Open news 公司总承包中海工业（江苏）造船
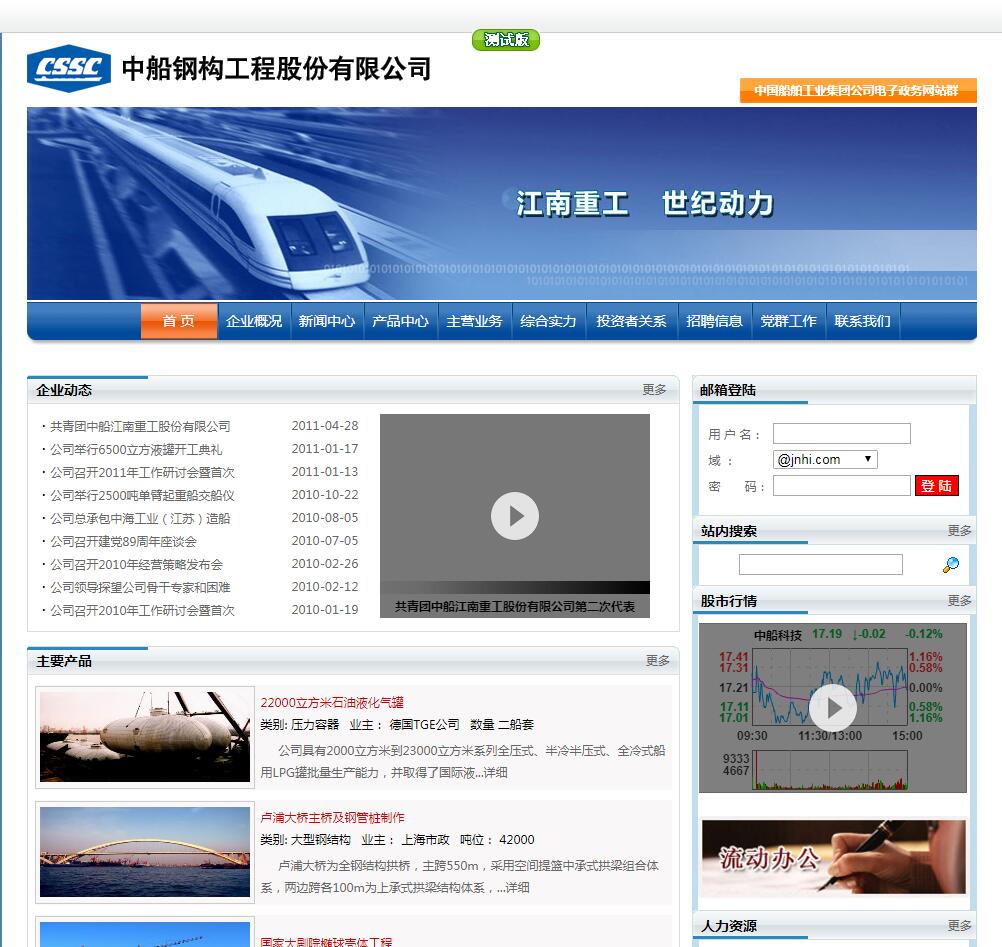Screen dimensions: 1002x947 [x=140, y=518]
